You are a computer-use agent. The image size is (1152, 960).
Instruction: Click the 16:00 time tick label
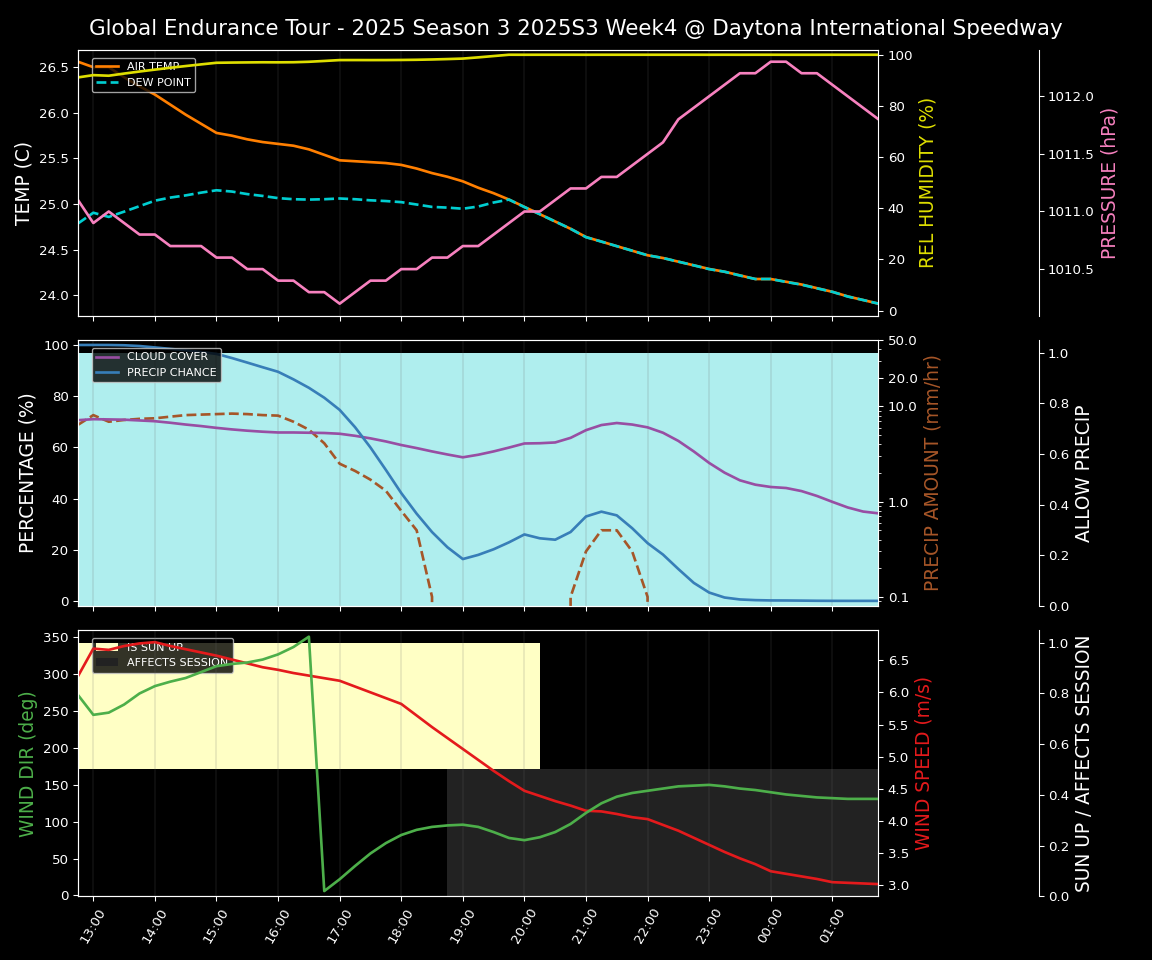[x=276, y=926]
